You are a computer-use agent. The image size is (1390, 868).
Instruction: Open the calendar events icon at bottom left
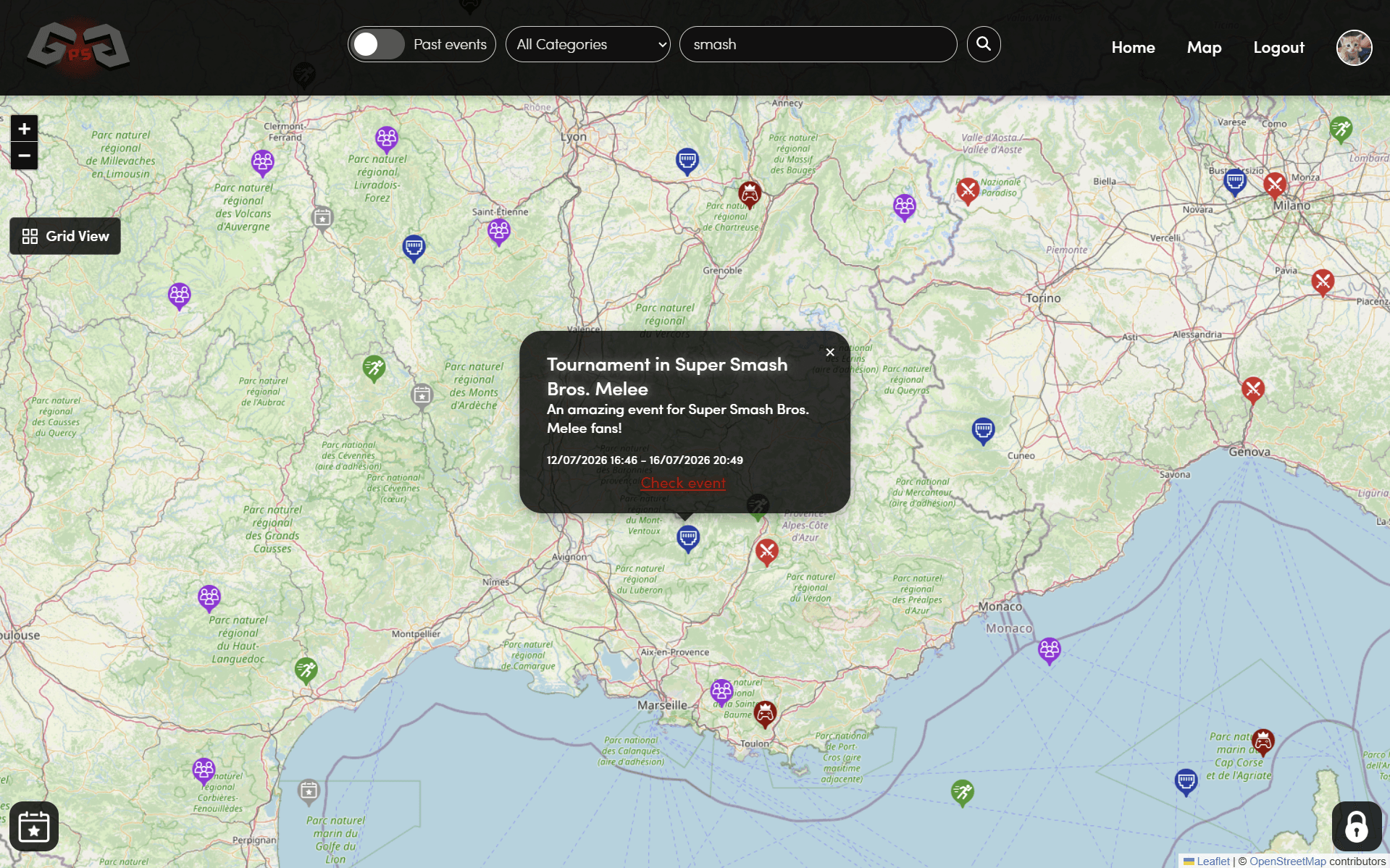(x=34, y=826)
